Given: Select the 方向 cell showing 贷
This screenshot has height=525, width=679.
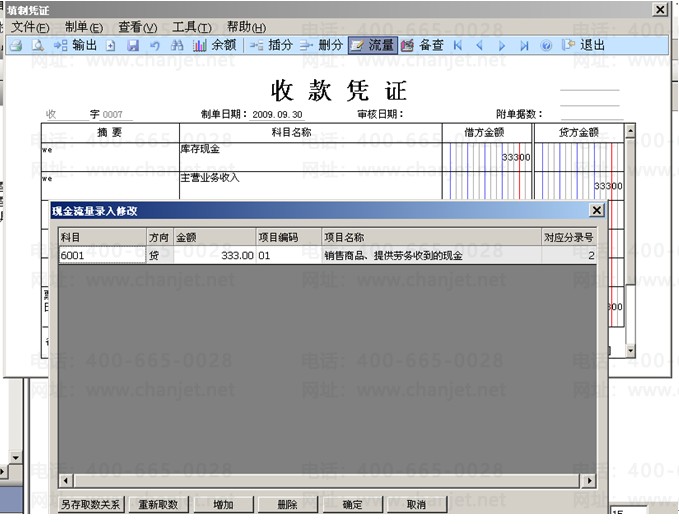Looking at the screenshot, I should click(160, 255).
